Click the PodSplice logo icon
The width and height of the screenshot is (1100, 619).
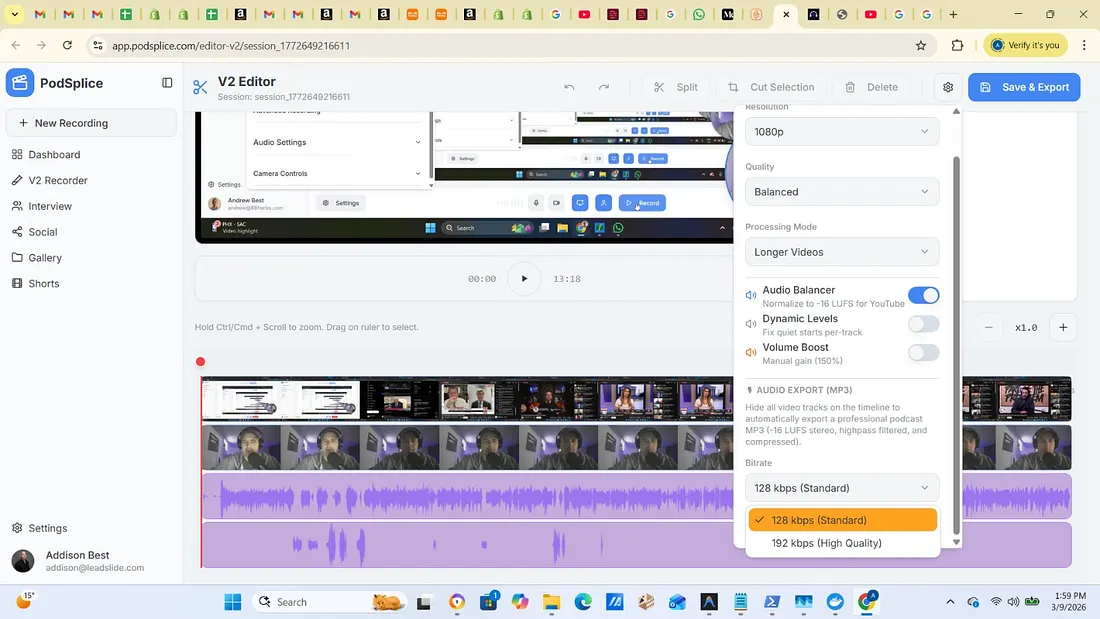click(x=19, y=82)
